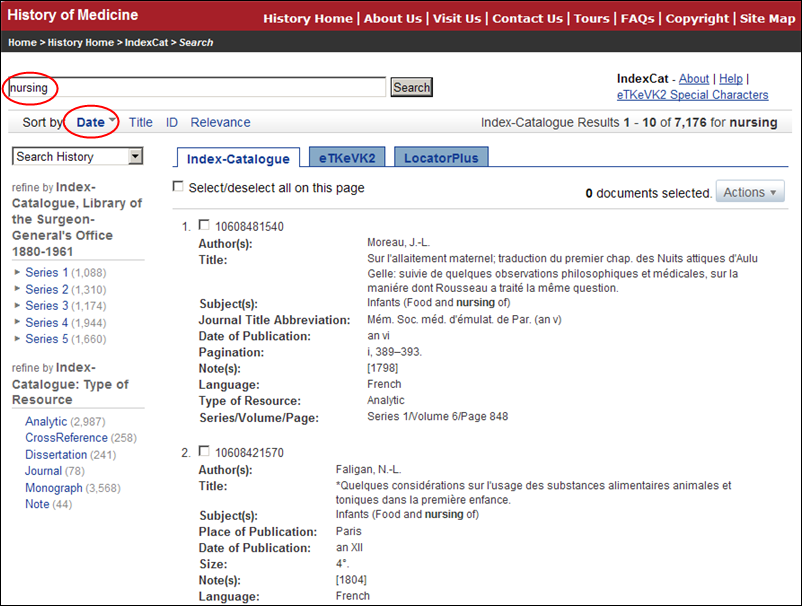Check Select/deselect all on this page
Screen dimensions: 802x606
(x=177, y=187)
